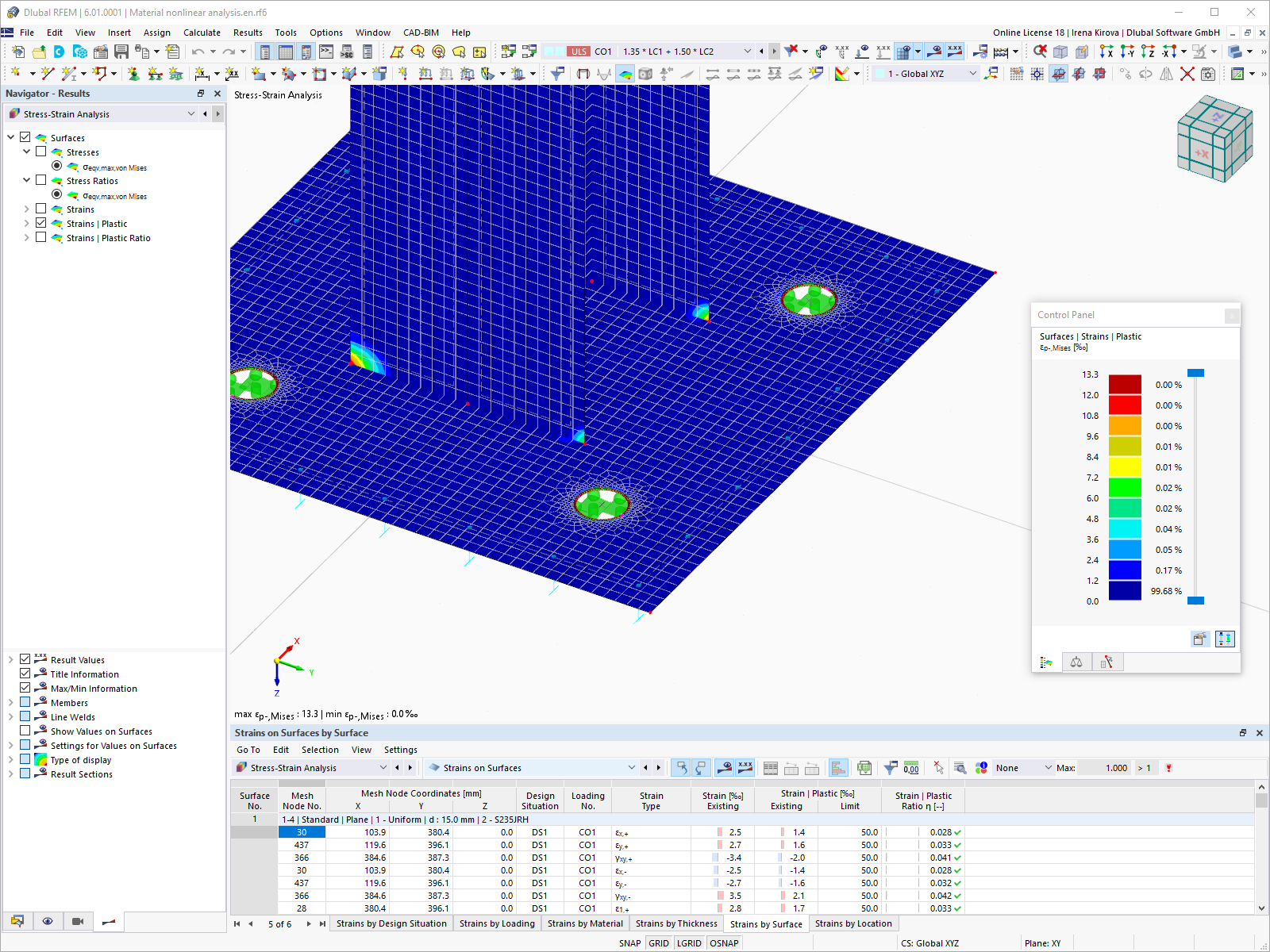
Task: Open an existing model file
Action: point(38,52)
